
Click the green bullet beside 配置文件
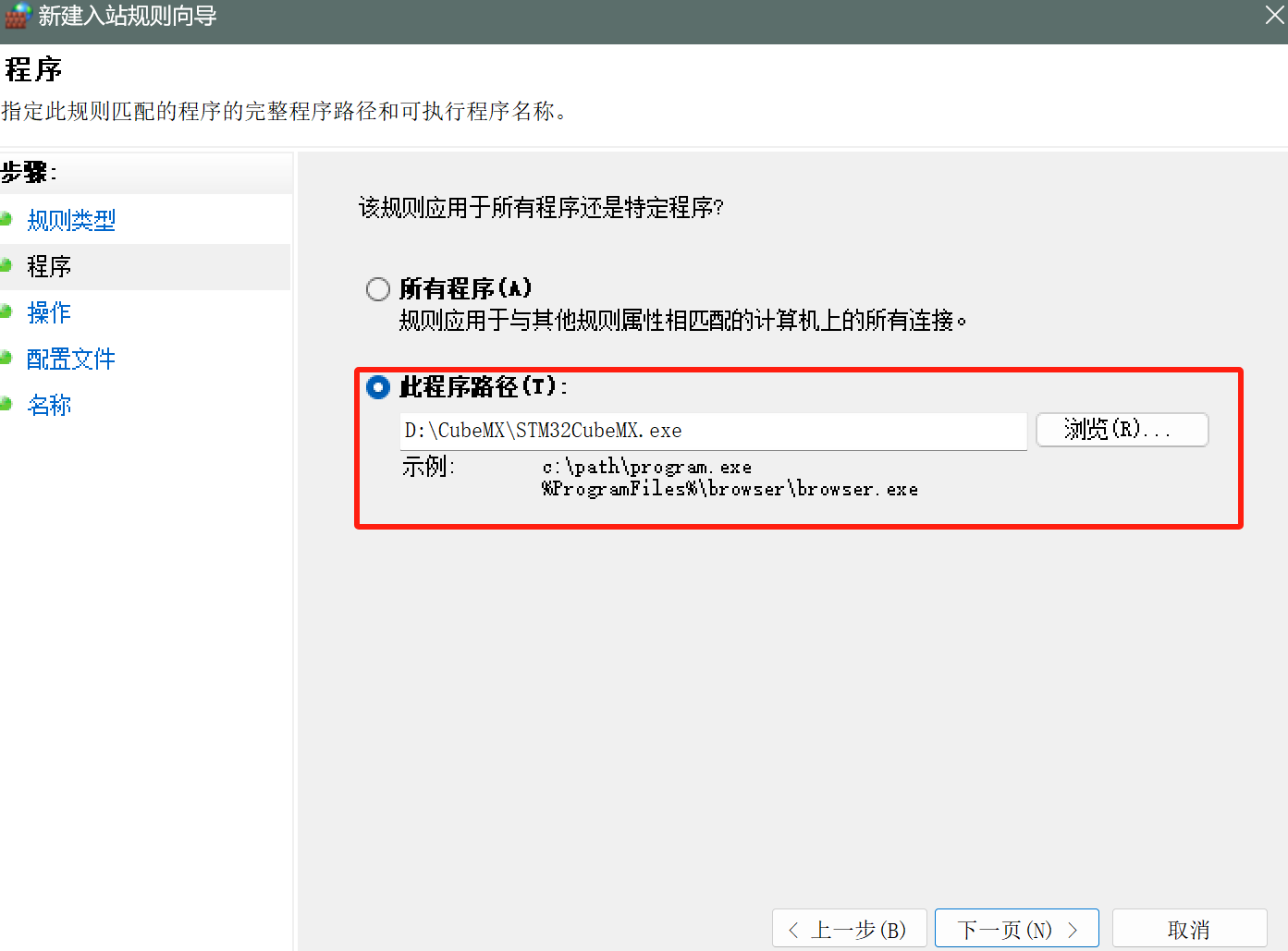[6, 358]
